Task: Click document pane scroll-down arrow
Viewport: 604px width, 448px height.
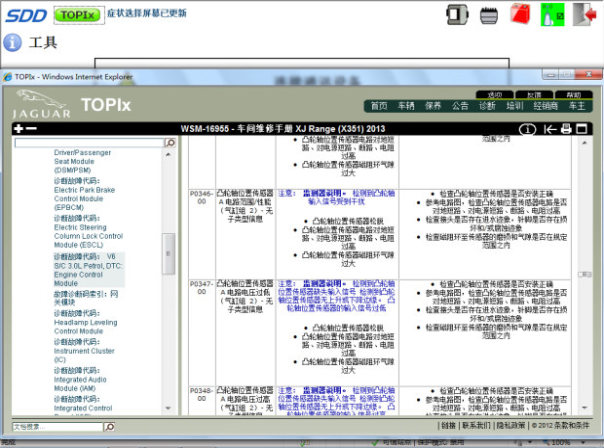Action: coord(584,407)
